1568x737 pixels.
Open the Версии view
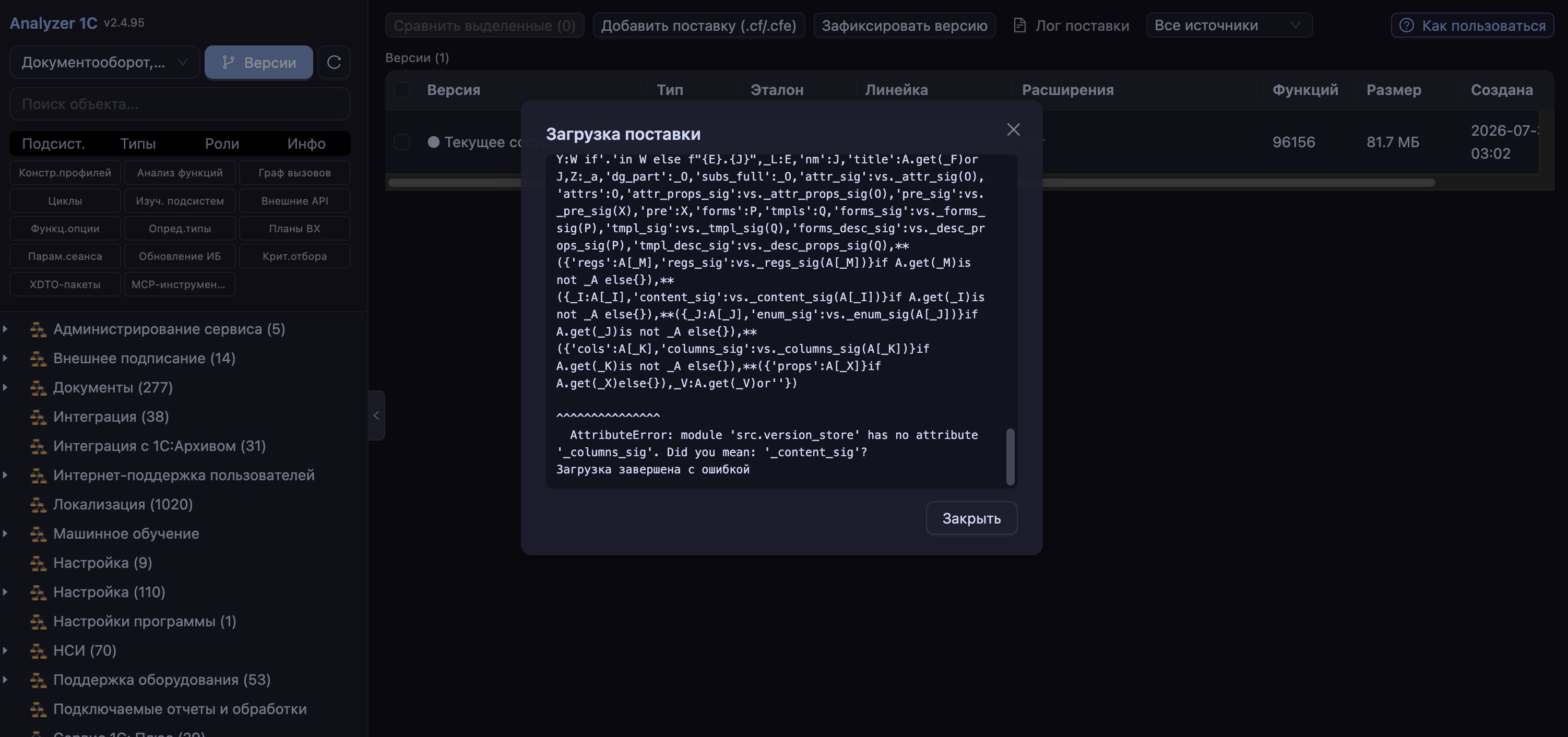tap(259, 62)
